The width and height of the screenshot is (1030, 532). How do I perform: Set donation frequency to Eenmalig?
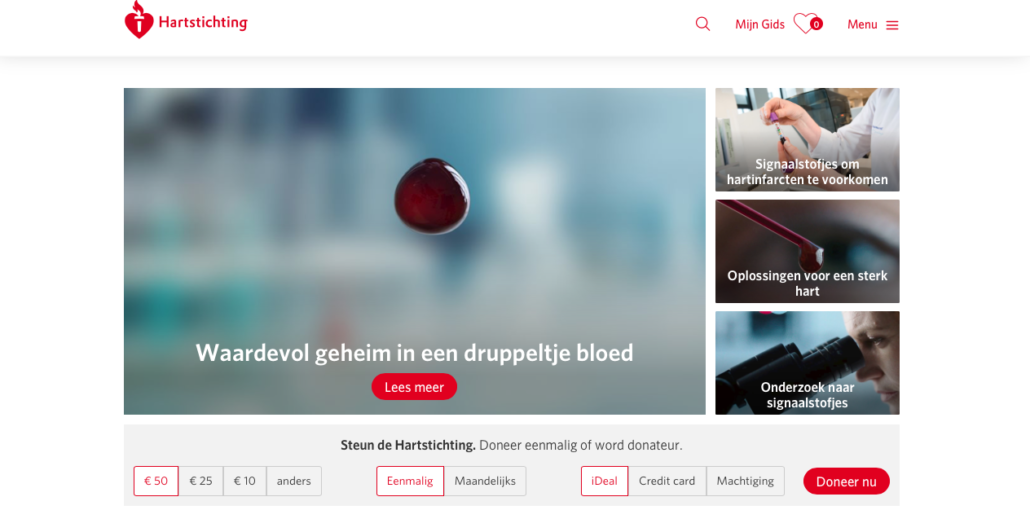tap(410, 481)
